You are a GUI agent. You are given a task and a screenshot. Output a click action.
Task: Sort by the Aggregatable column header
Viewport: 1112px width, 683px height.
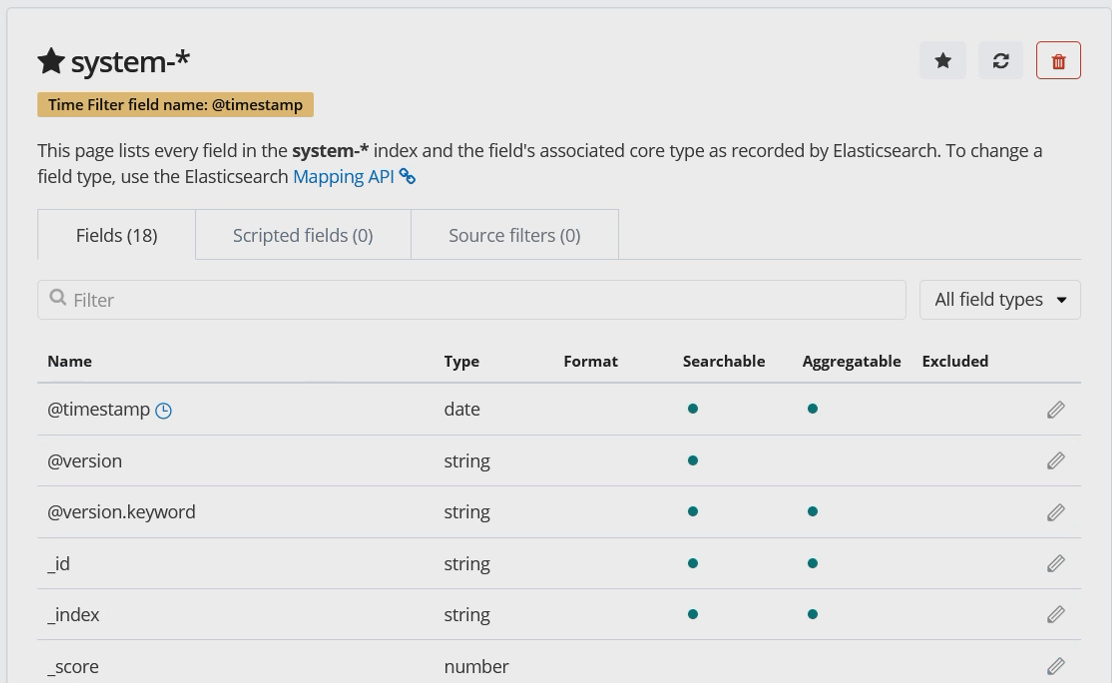tap(851, 362)
